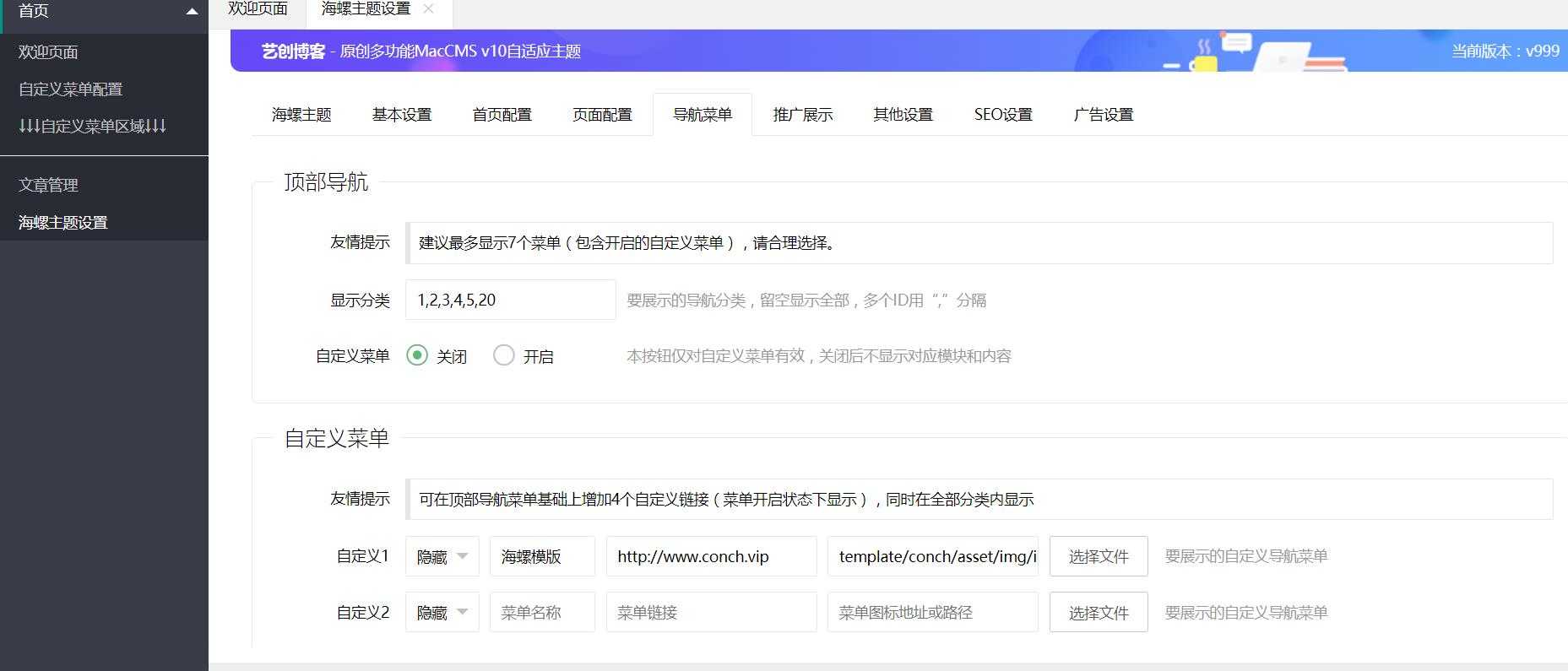Open the SEO设置 tab
The height and width of the screenshot is (671, 1568).
pyautogui.click(x=1003, y=114)
